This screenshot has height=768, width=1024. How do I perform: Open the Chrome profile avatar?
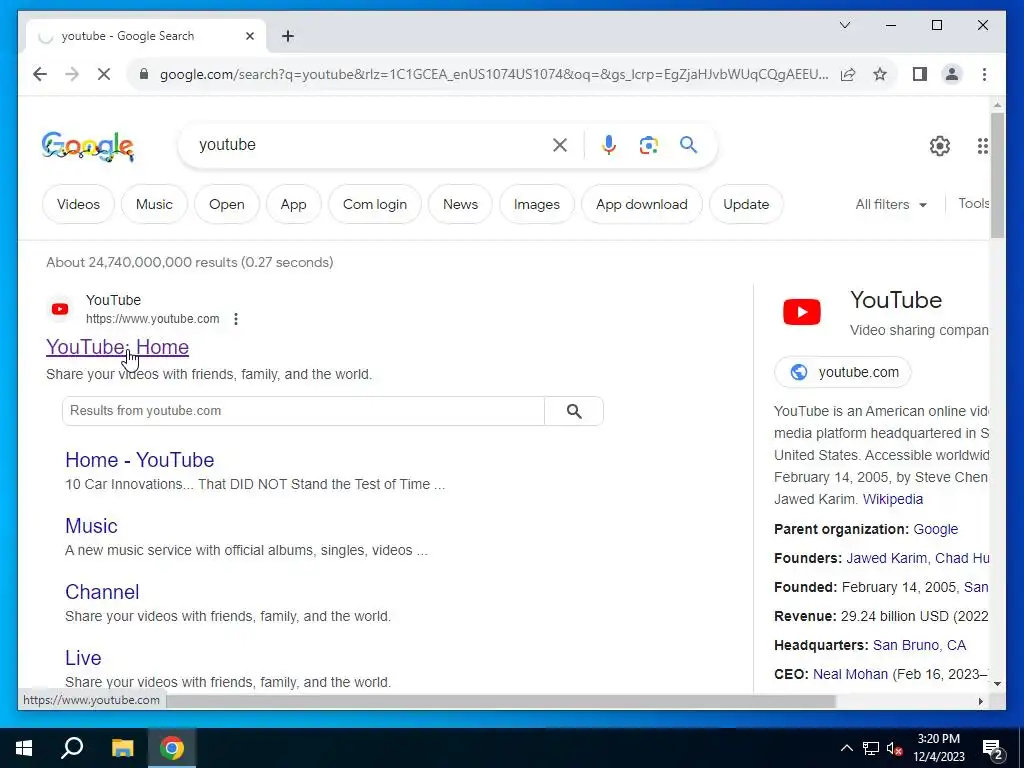pos(952,74)
